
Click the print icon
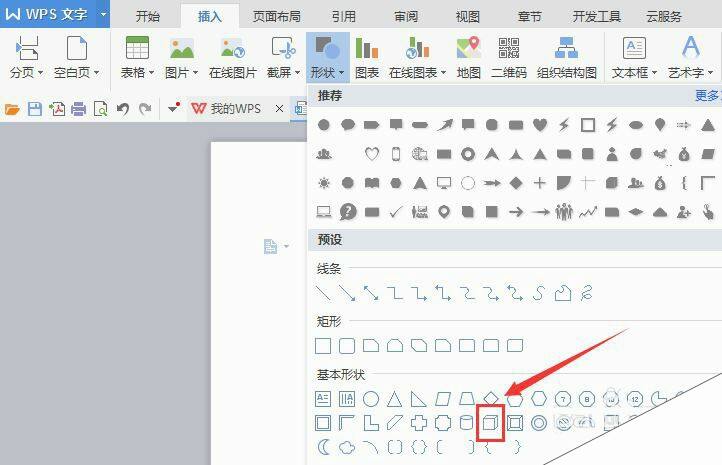[79, 109]
